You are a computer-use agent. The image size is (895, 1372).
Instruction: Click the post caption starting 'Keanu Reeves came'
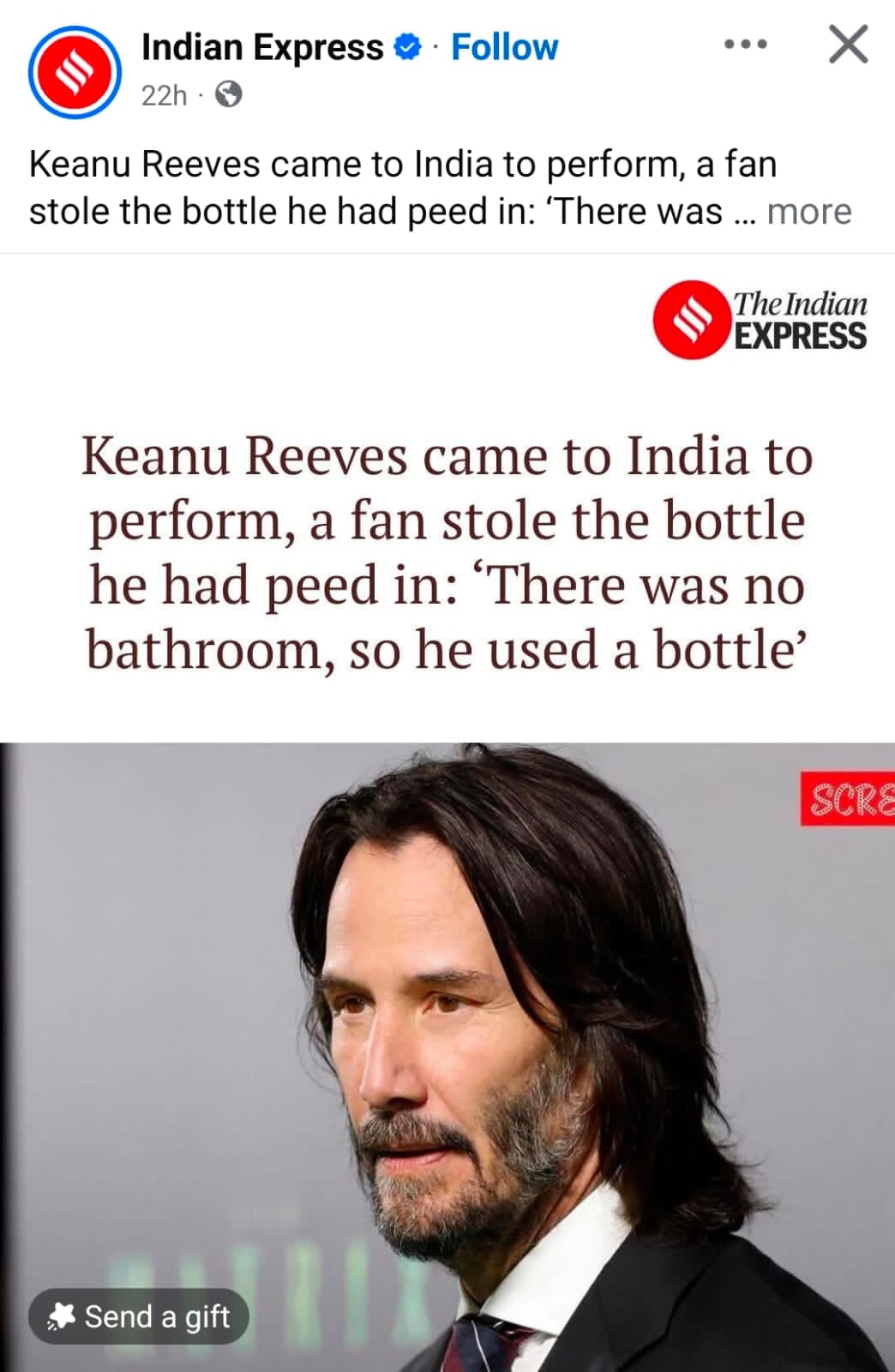click(440, 188)
